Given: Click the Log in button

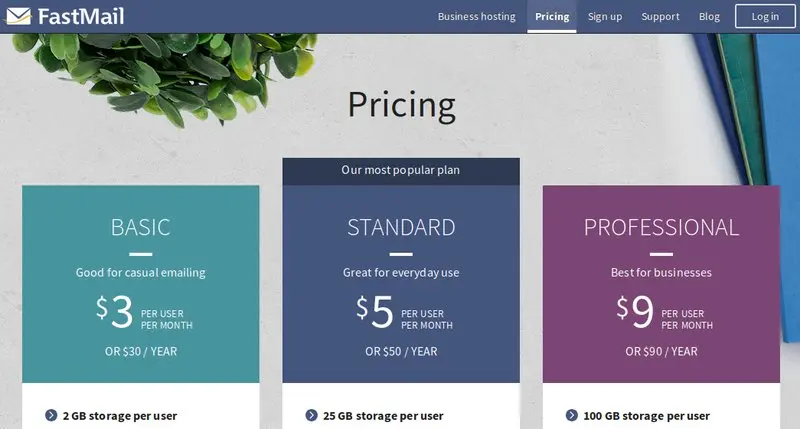Looking at the screenshot, I should [765, 16].
